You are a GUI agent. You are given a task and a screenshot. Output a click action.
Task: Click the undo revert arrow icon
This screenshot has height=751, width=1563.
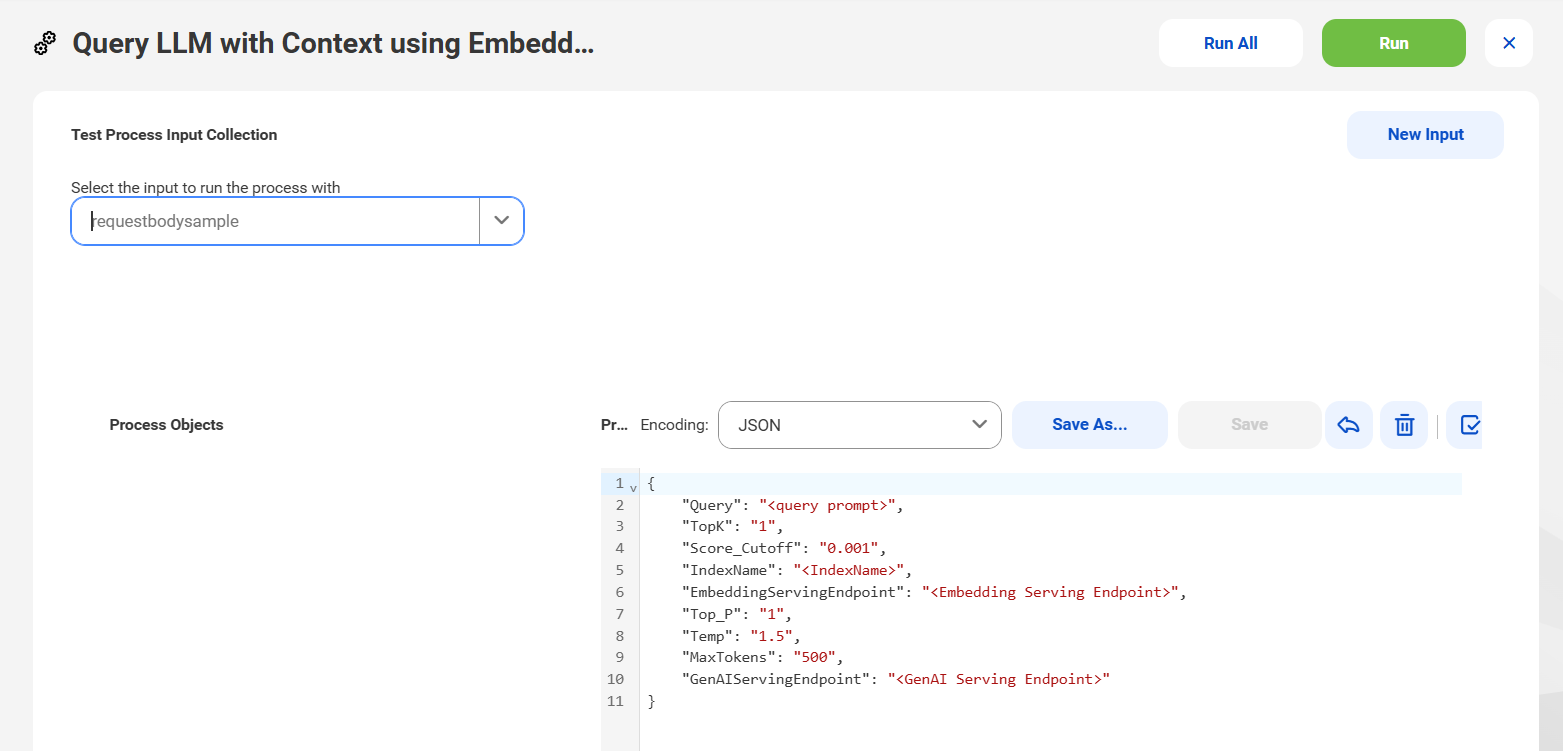pos(1348,425)
